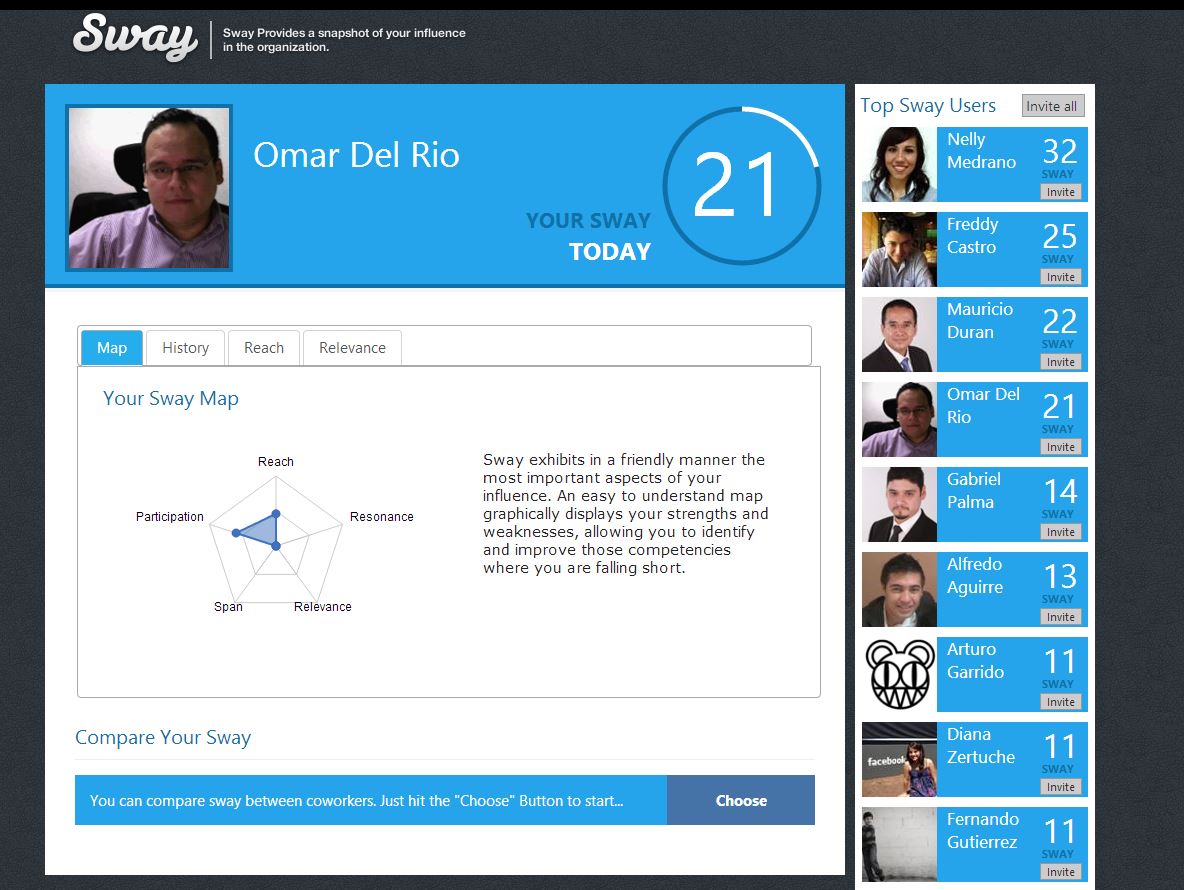Image resolution: width=1184 pixels, height=890 pixels.
Task: Click the name Gabriel Palma
Action: 973,491
